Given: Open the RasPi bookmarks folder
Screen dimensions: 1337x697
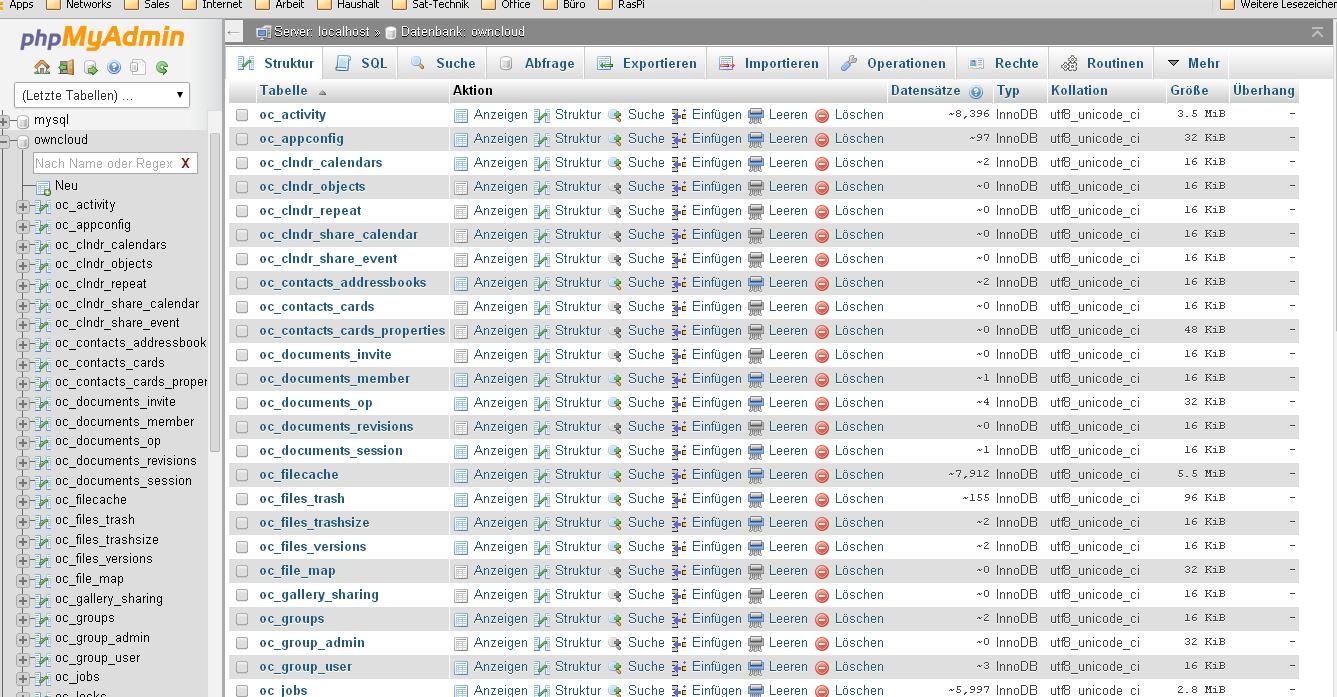Looking at the screenshot, I should pyautogui.click(x=621, y=5).
